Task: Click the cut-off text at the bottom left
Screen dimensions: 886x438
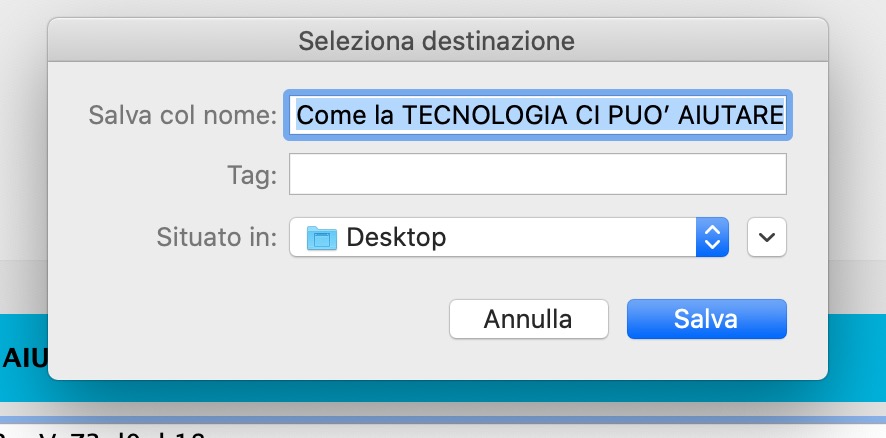Action: point(100,434)
